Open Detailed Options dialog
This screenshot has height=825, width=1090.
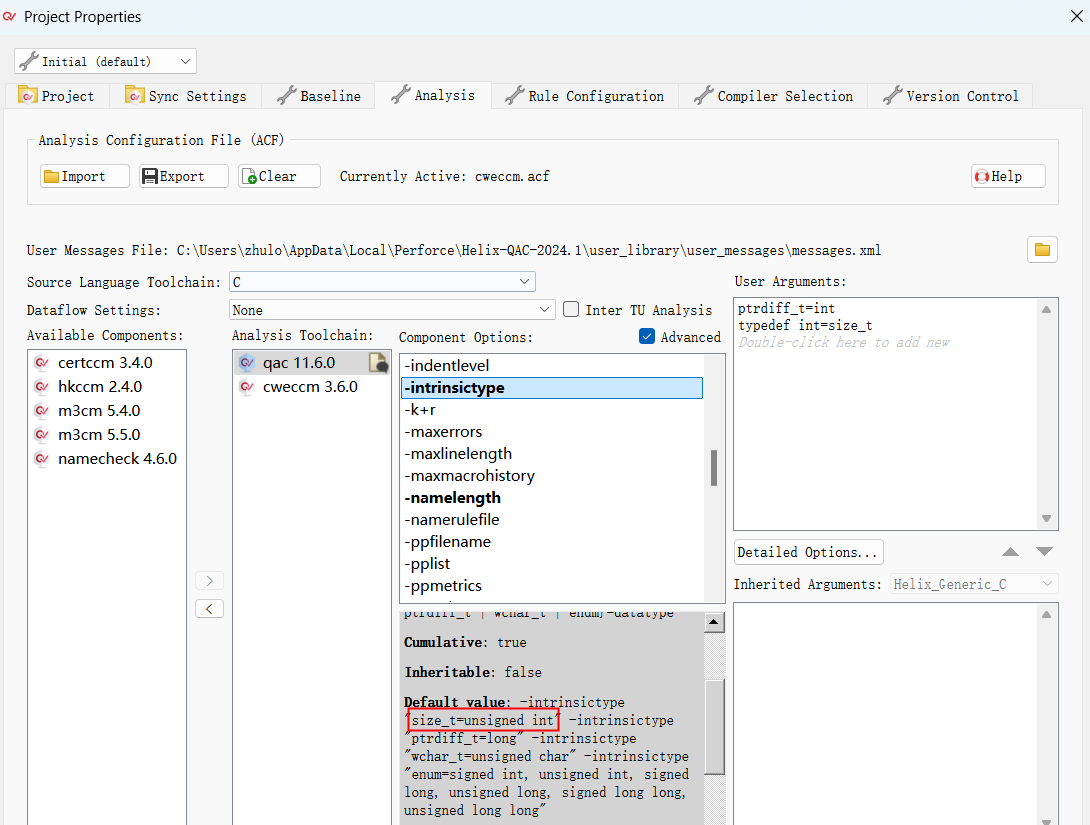pyautogui.click(x=808, y=552)
